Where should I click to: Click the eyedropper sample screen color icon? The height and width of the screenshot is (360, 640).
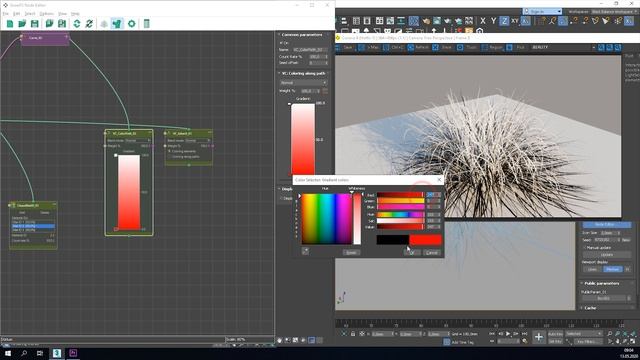pos(305,251)
